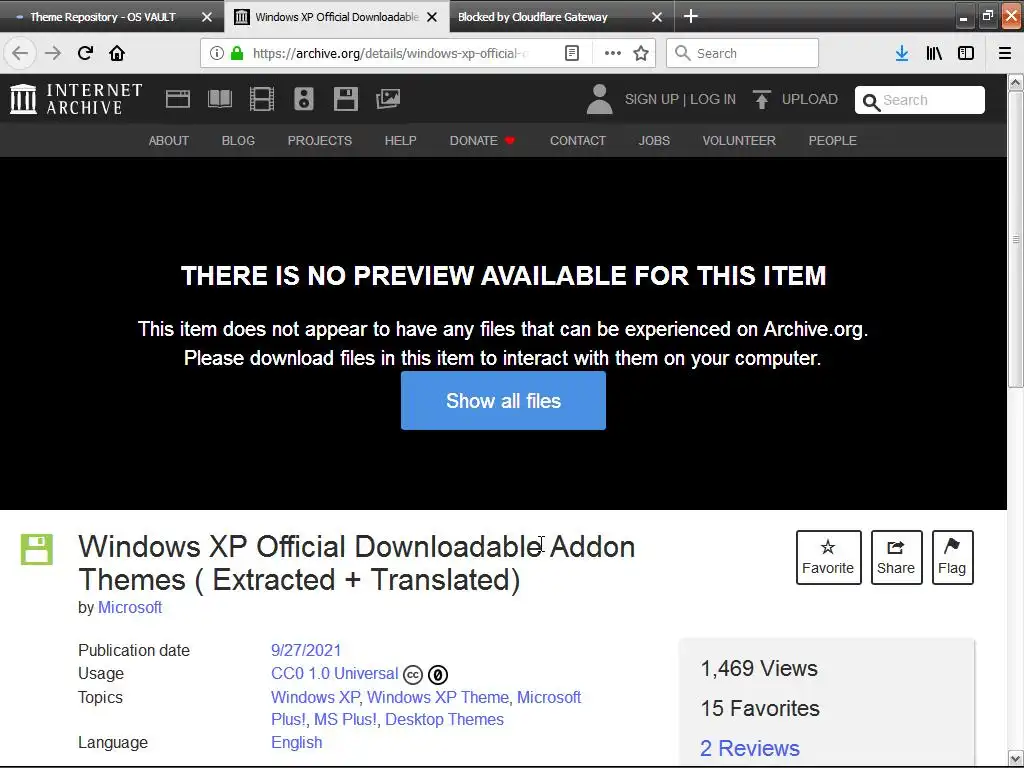Click the LOG IN link
Viewport: 1024px width, 768px height.
pos(713,99)
